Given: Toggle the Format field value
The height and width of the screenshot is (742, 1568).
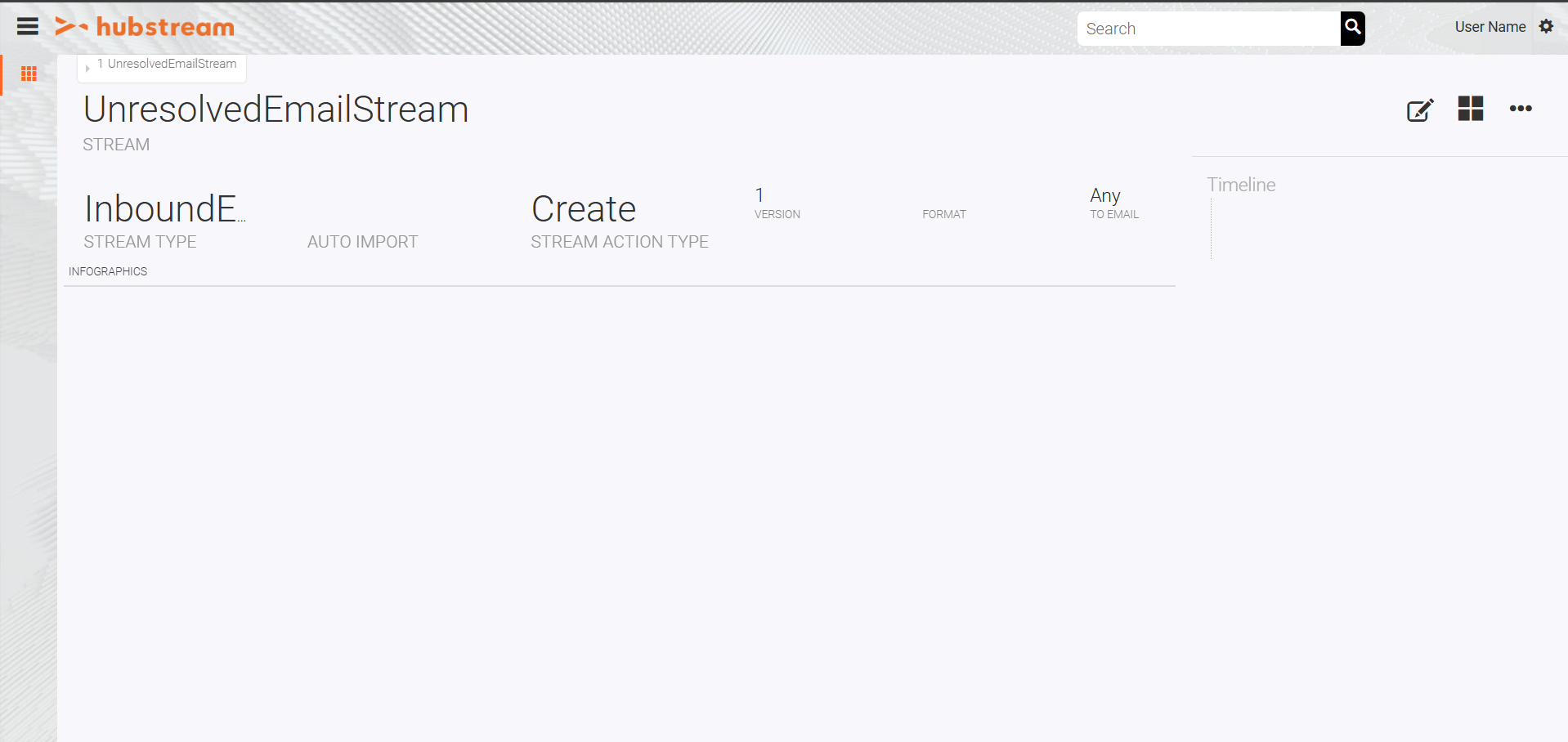Looking at the screenshot, I should [944, 204].
